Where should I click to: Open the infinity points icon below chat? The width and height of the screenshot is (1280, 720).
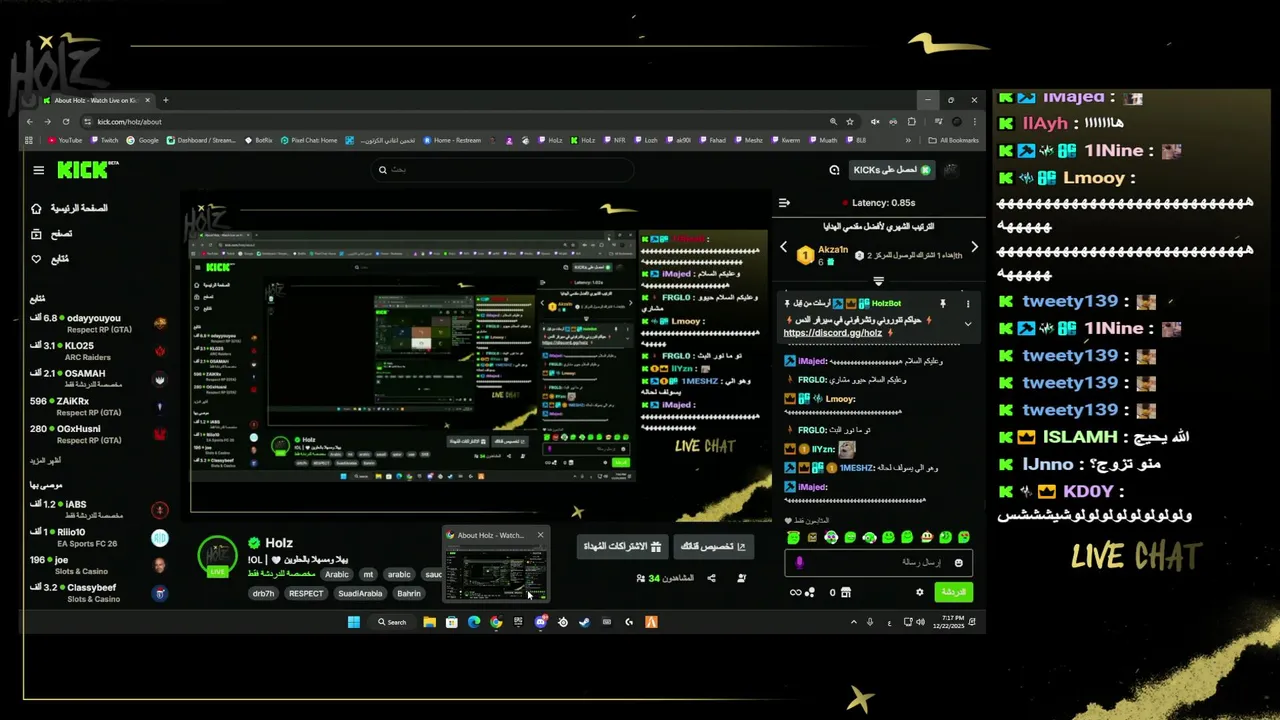click(x=802, y=592)
